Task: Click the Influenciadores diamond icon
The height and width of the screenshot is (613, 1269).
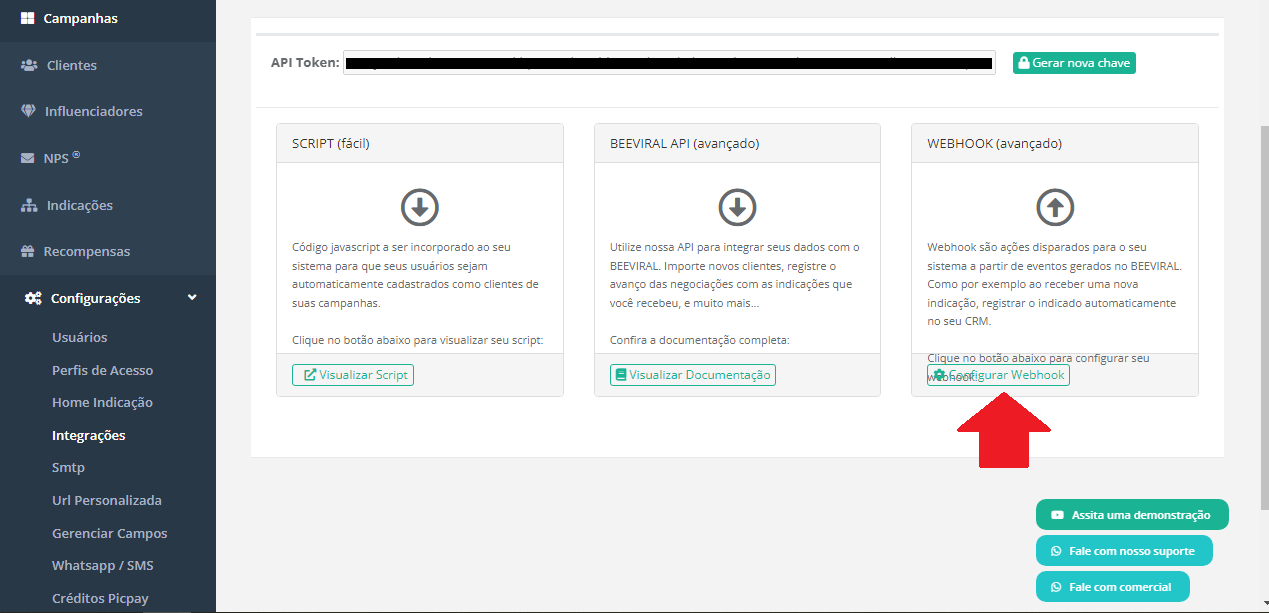Action: [x=28, y=111]
